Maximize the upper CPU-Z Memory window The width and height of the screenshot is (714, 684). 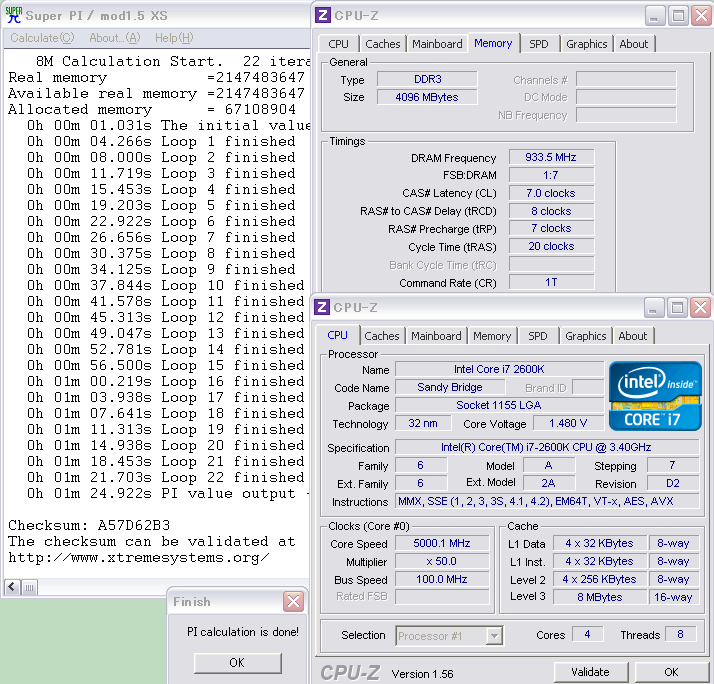click(x=678, y=16)
